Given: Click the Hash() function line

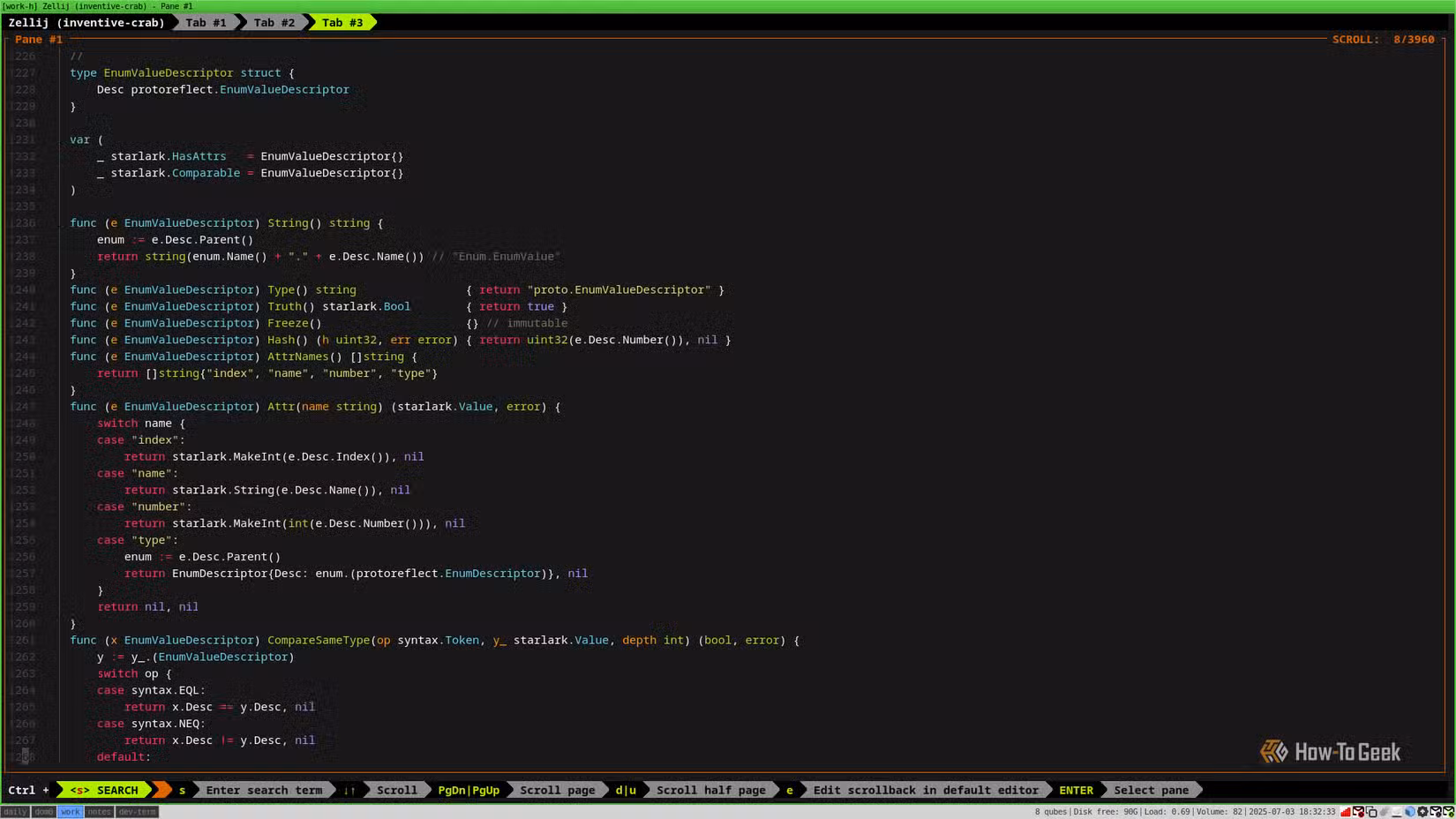Looking at the screenshot, I should (x=401, y=341).
